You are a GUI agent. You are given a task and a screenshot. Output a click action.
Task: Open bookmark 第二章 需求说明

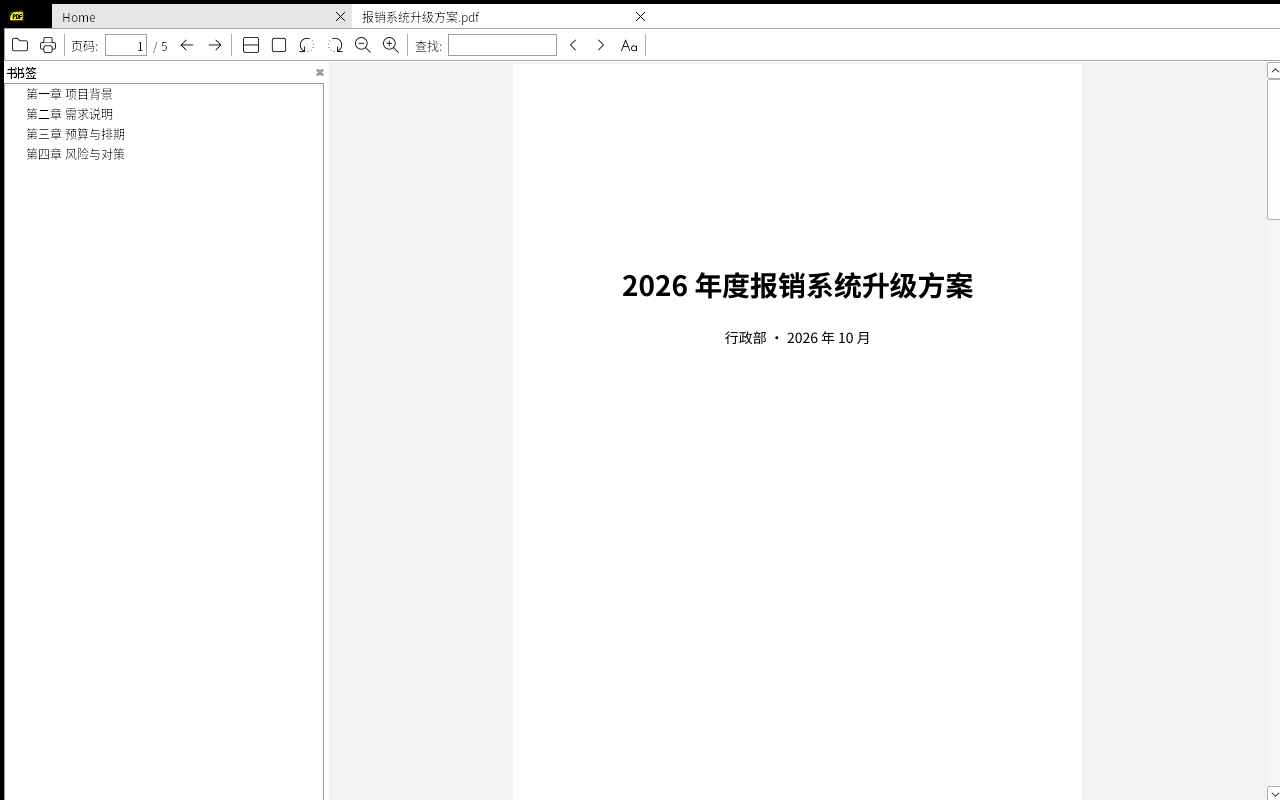[69, 114]
